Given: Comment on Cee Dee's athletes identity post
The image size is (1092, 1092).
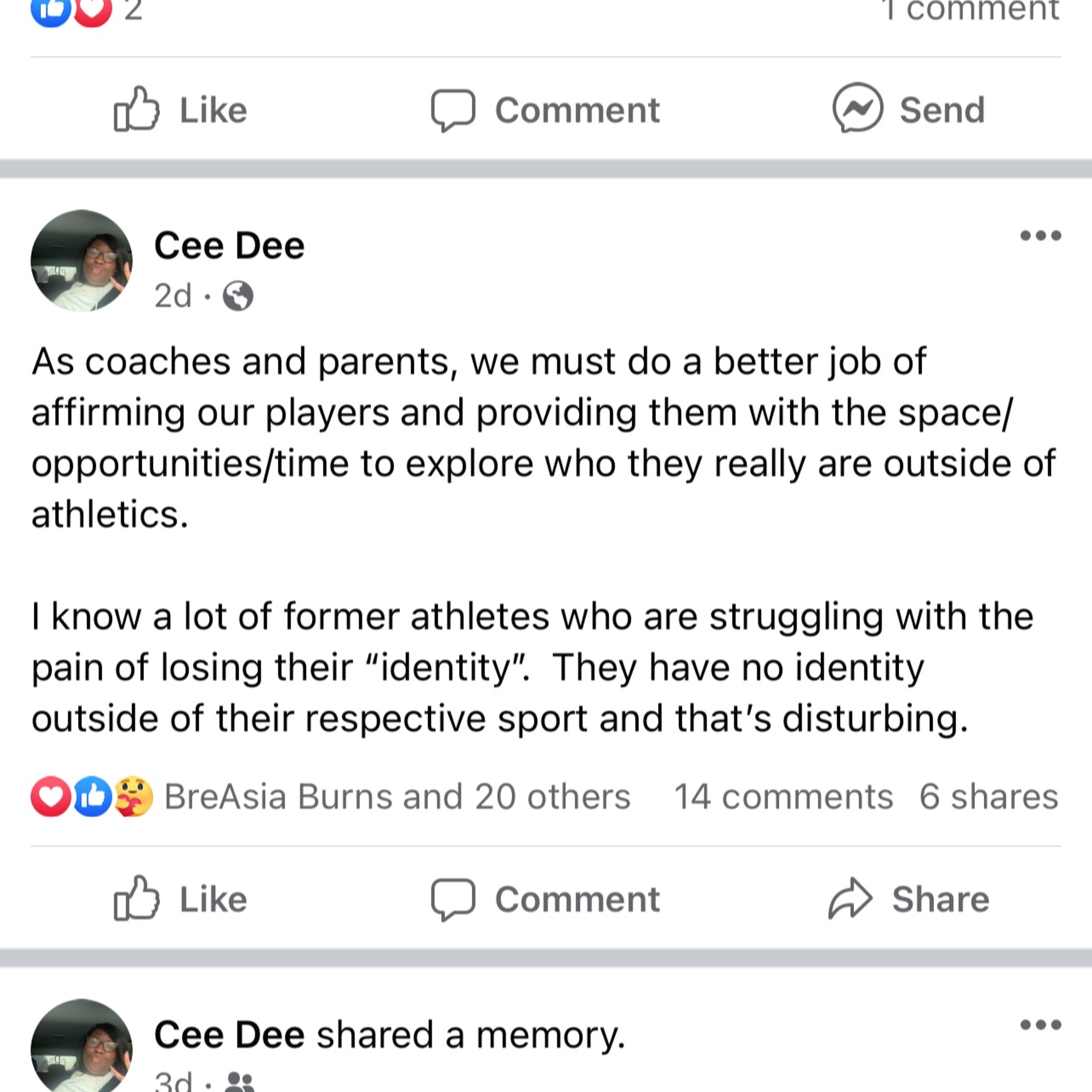Looking at the screenshot, I should [x=545, y=899].
